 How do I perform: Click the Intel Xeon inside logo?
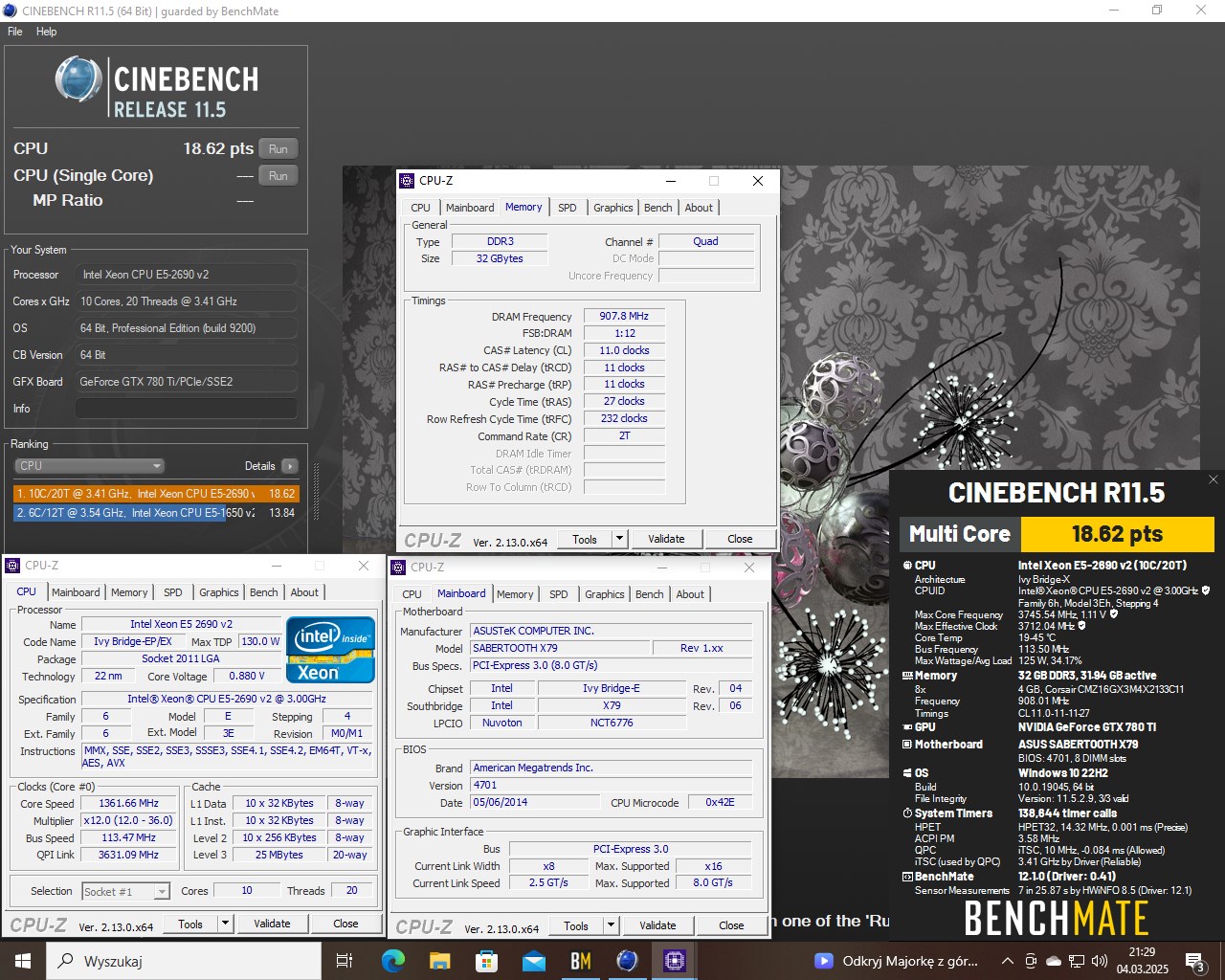330,650
